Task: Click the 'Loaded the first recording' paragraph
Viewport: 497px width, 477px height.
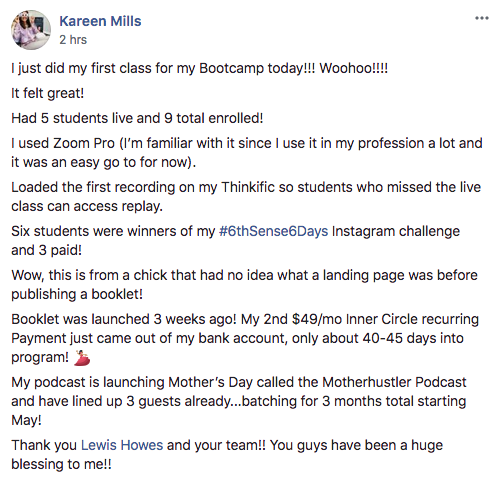Action: tap(246, 197)
